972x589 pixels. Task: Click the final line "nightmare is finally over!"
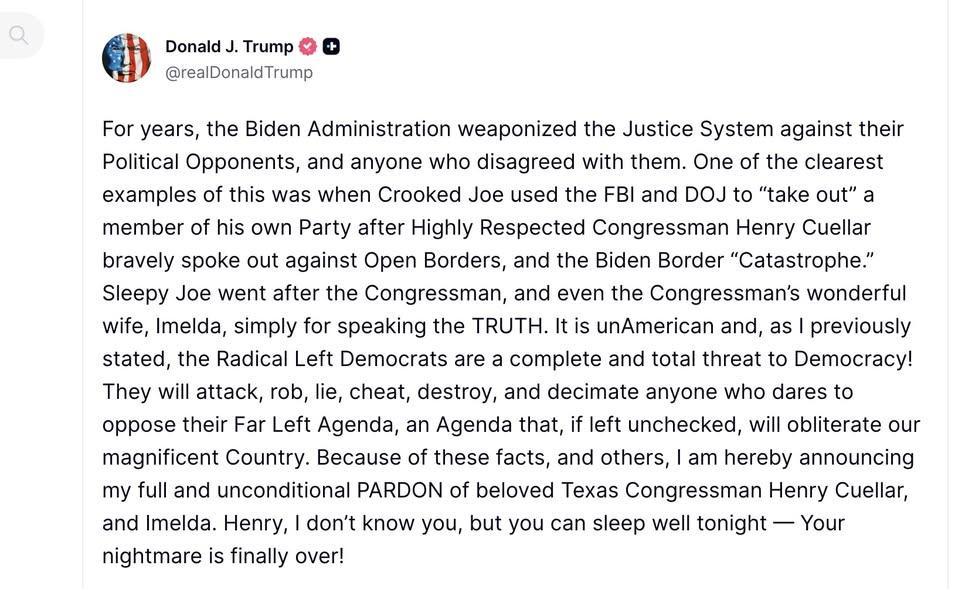tap(223, 556)
